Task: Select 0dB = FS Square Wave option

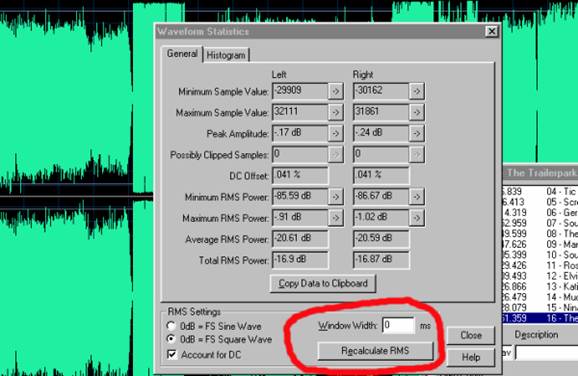Action: tap(171, 338)
